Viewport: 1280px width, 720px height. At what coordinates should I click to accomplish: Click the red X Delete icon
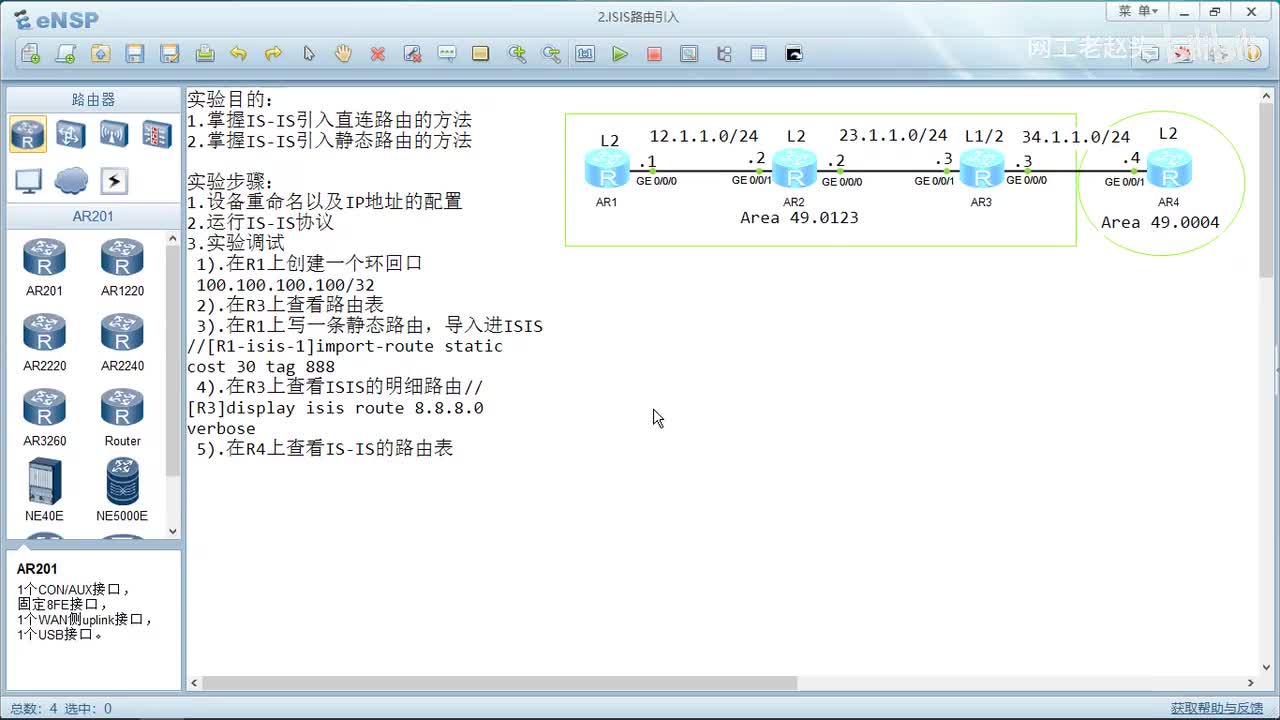(378, 54)
